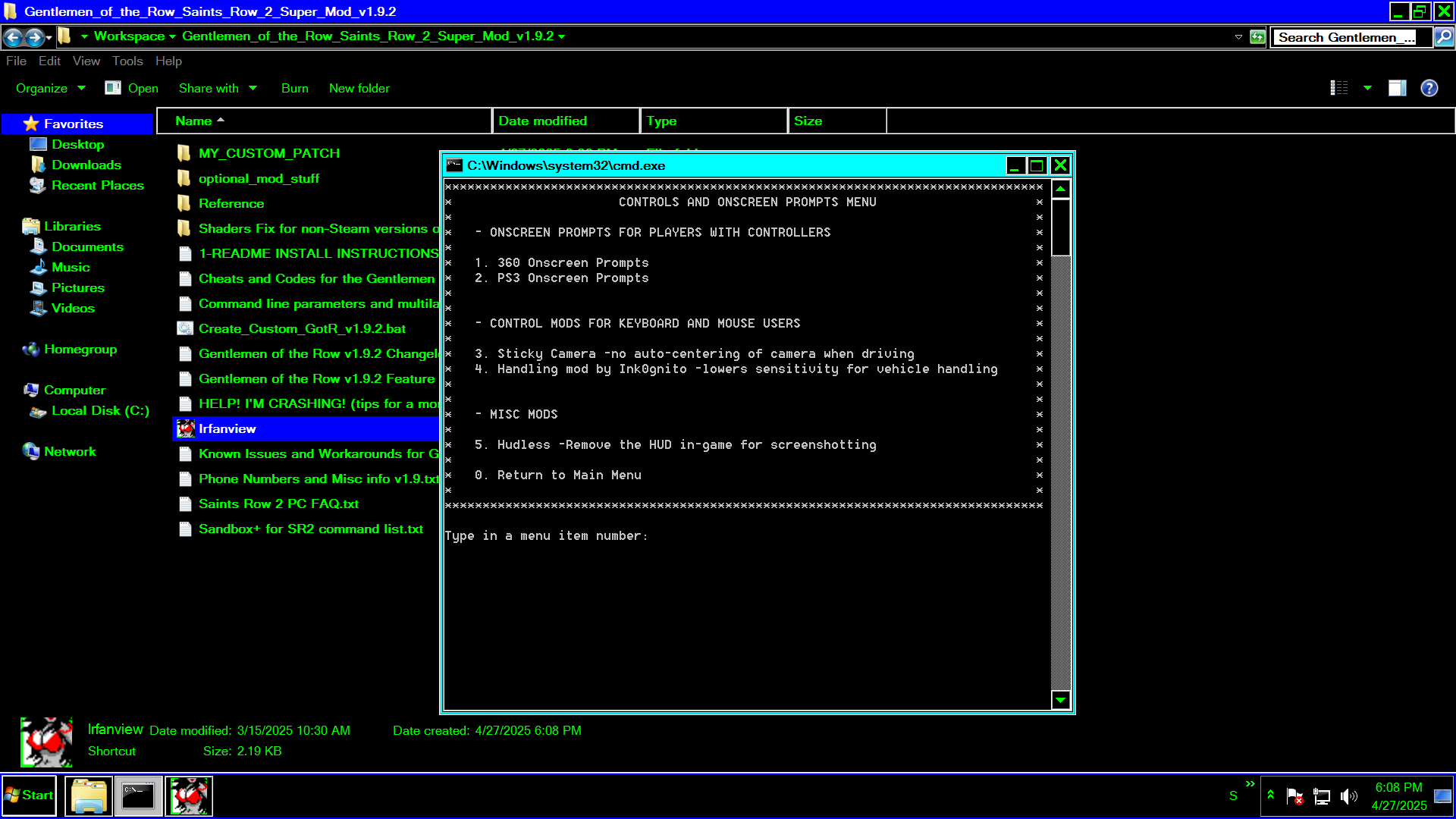Open Windows Explorer from taskbar
Image resolution: width=1456 pixels, height=819 pixels.
[x=89, y=796]
